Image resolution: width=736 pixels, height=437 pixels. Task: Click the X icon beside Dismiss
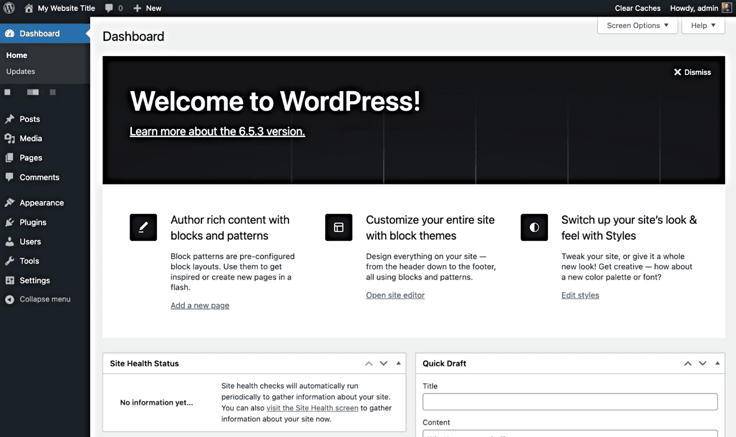pos(677,72)
